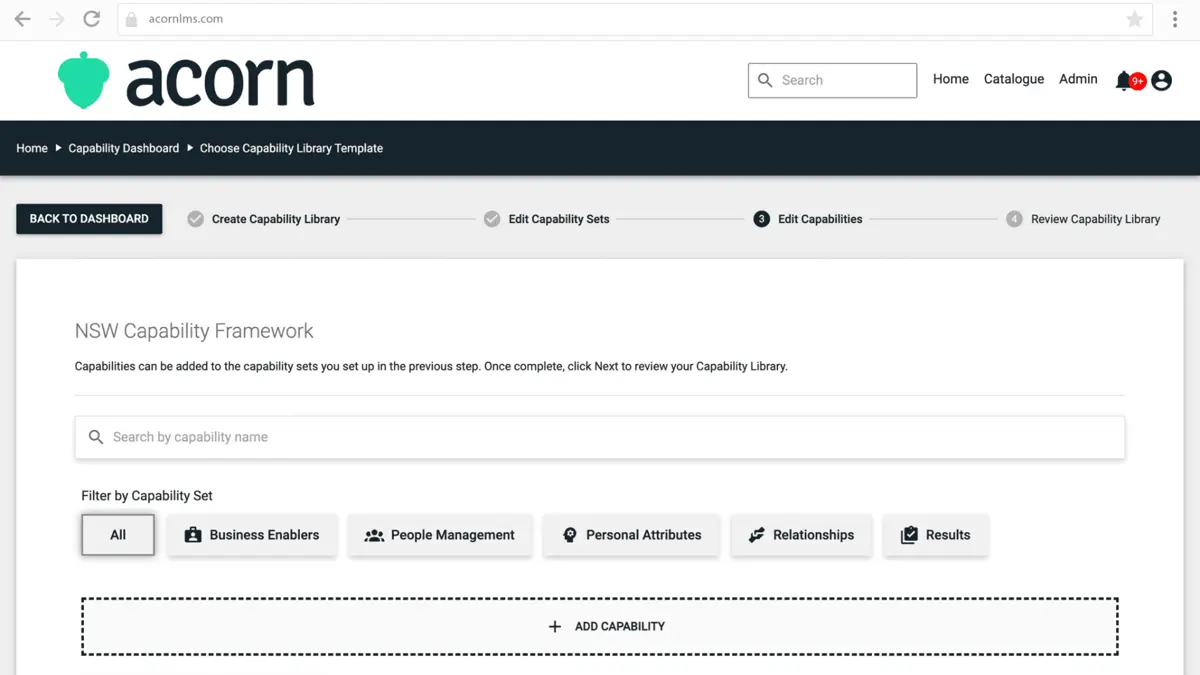1200x675 pixels.
Task: Click the Create Capability Library step checkmark
Action: point(196,219)
